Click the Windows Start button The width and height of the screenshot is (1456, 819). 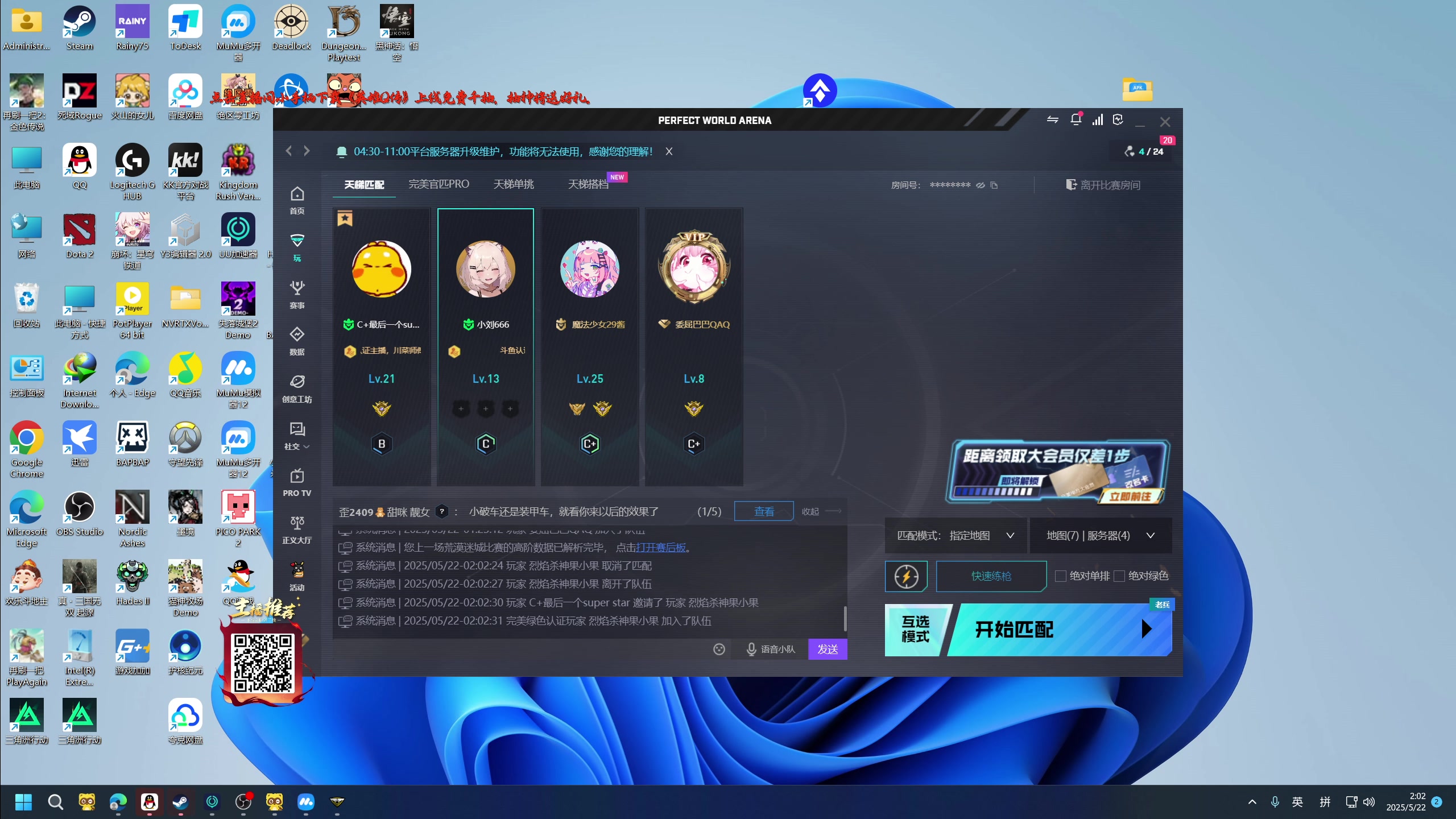[x=23, y=802]
